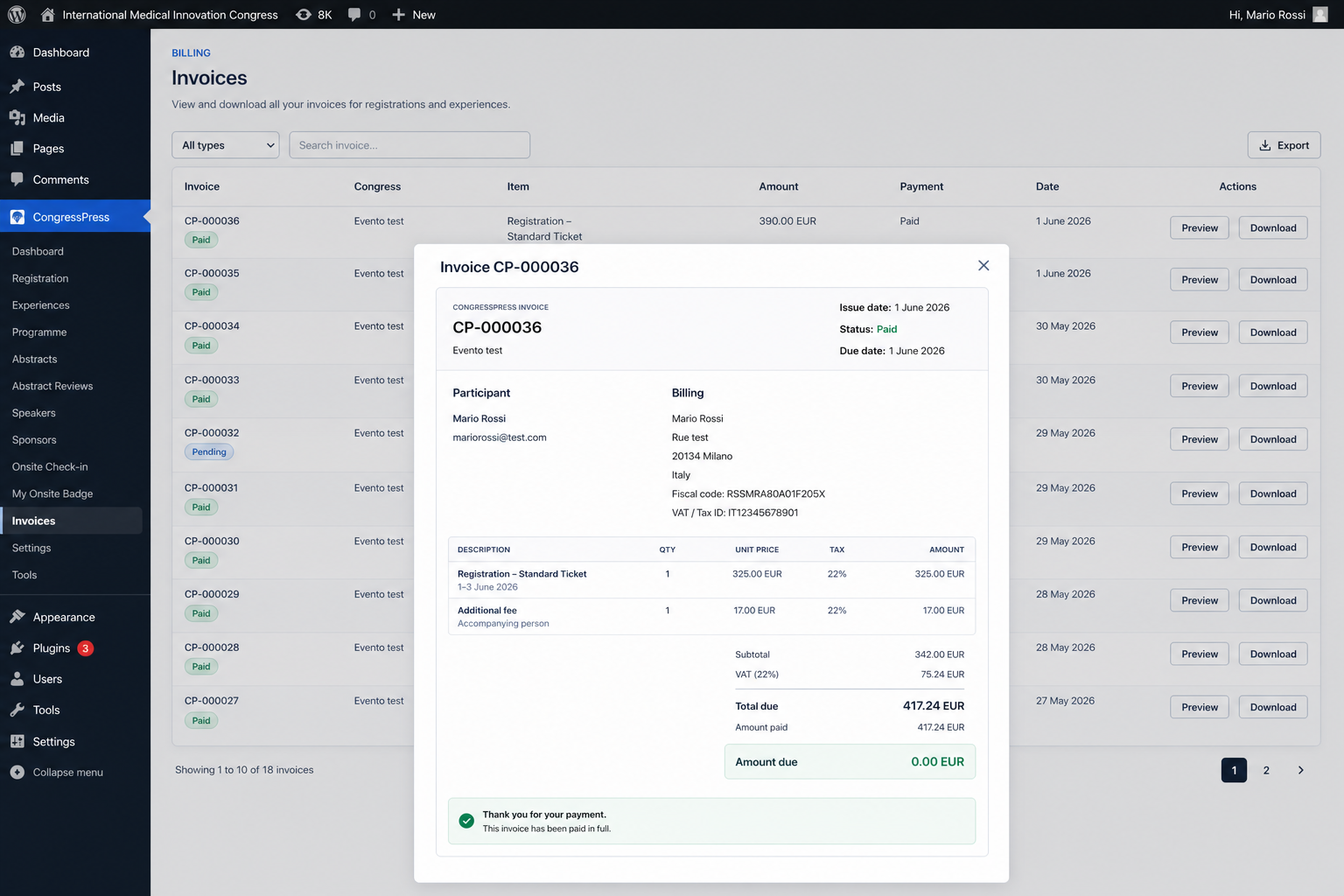Open CongressPress Settings submenu item
The width and height of the screenshot is (1344, 896).
point(31,548)
